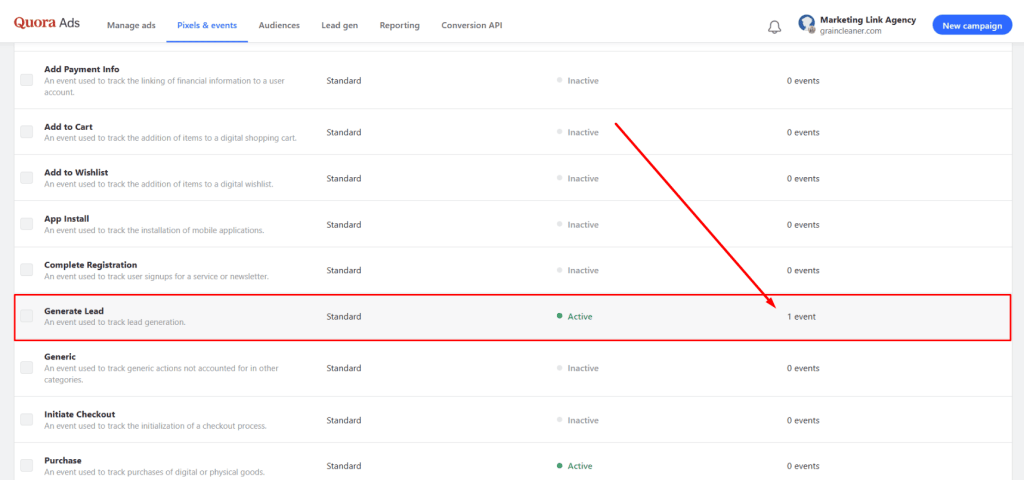Click the notifications bell icon
The image size is (1024, 480).
click(774, 26)
